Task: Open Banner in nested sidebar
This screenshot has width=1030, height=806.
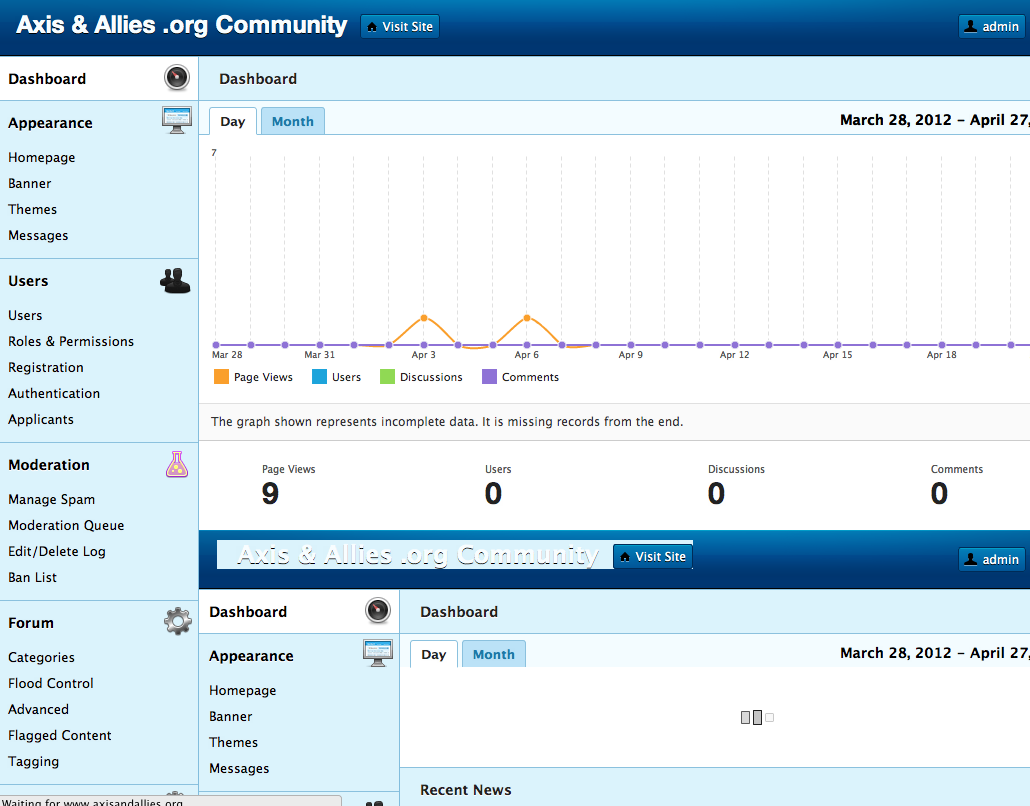Action: [231, 716]
